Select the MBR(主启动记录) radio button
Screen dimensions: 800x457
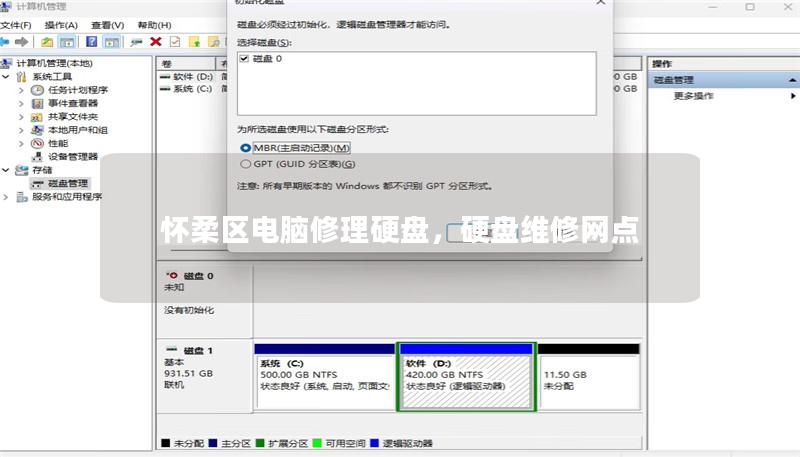(245, 148)
